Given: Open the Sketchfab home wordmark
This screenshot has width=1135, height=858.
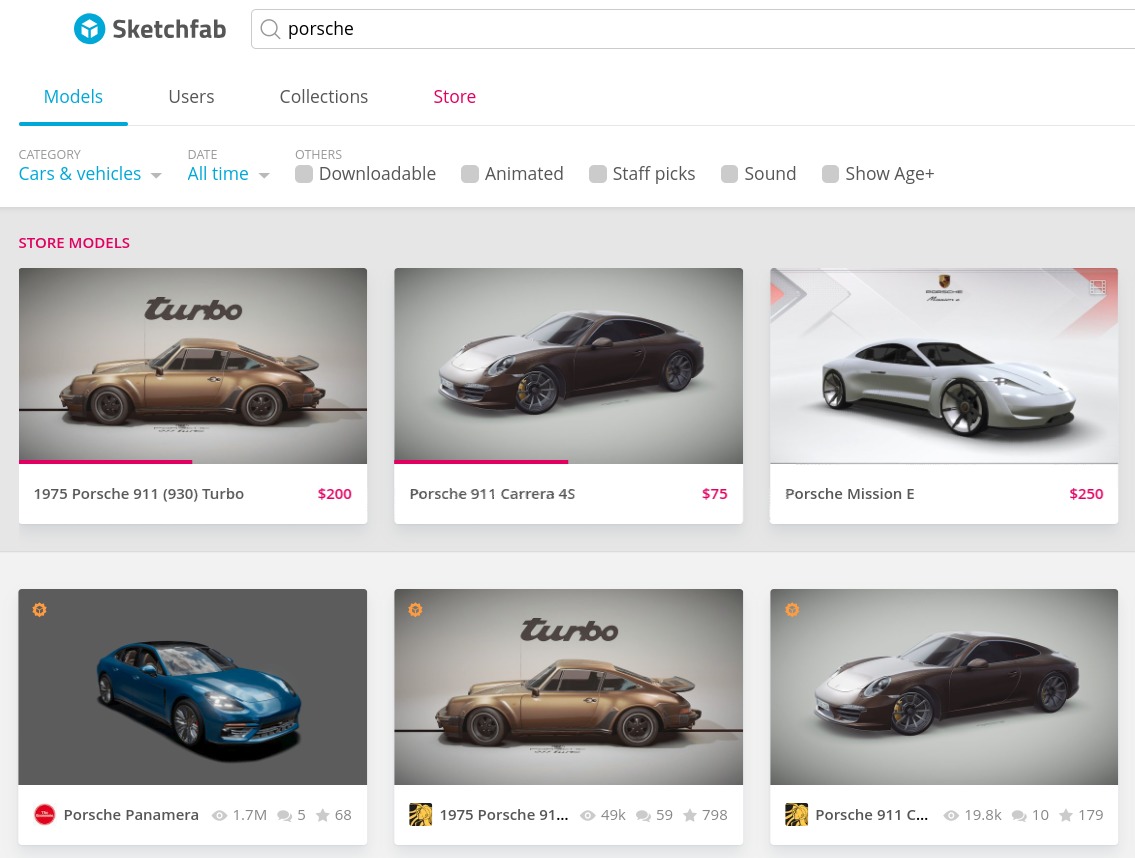Looking at the screenshot, I should coord(169,29).
